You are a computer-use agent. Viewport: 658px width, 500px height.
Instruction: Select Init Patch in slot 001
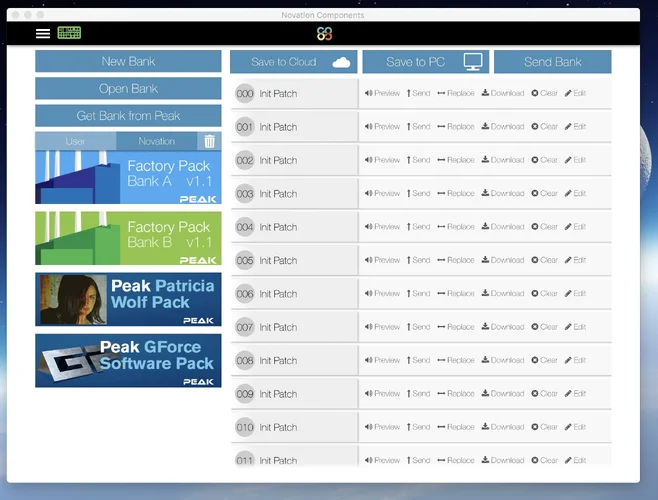coord(278,127)
